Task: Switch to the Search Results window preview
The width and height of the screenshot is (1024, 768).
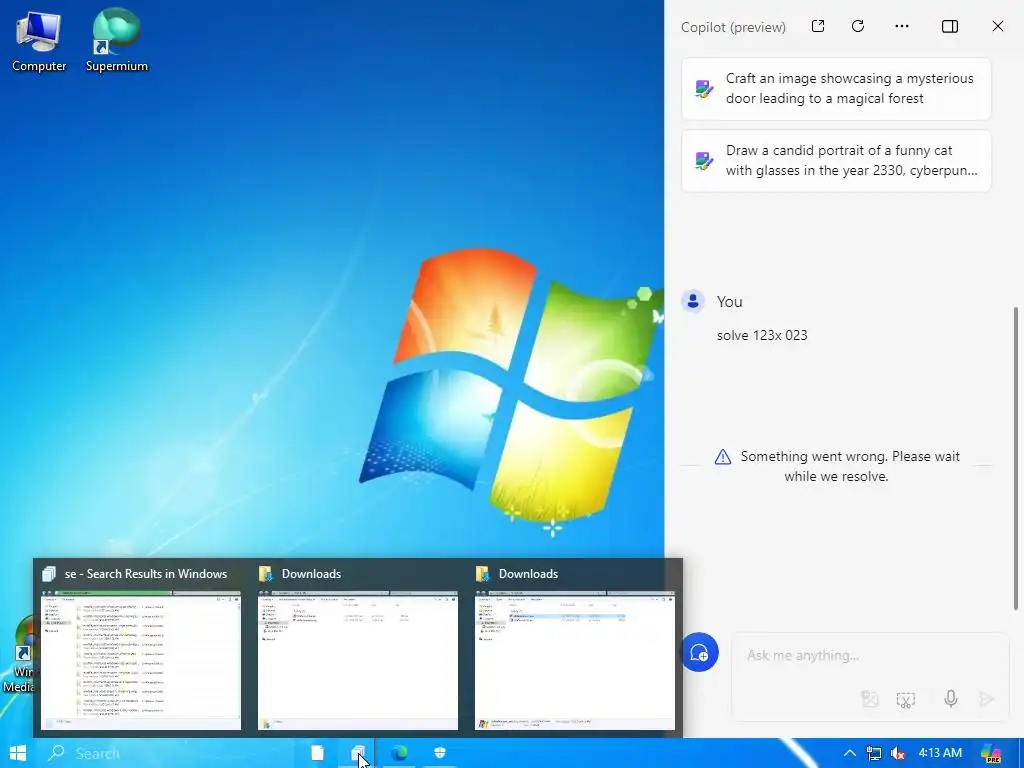Action: tap(140, 648)
